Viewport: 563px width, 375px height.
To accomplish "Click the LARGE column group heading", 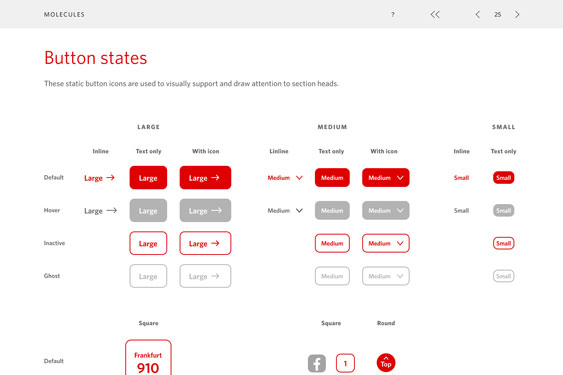I will coord(148,127).
